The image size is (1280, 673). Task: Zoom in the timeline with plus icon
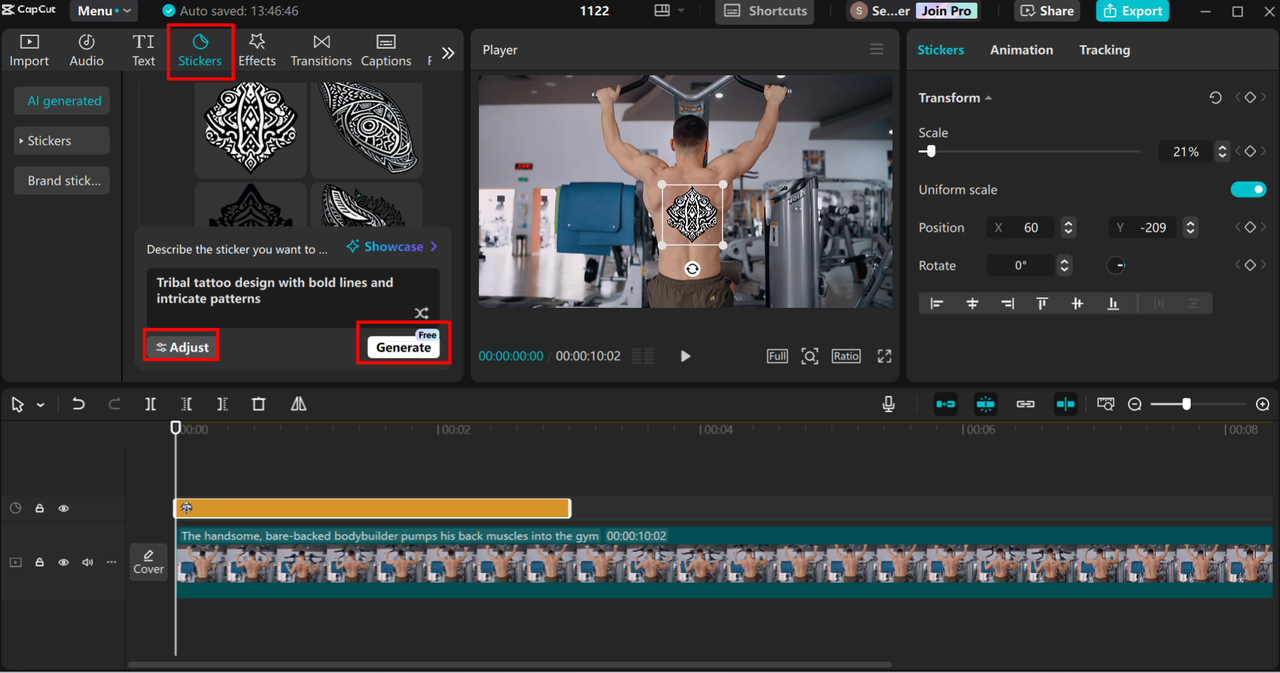[x=1263, y=404]
